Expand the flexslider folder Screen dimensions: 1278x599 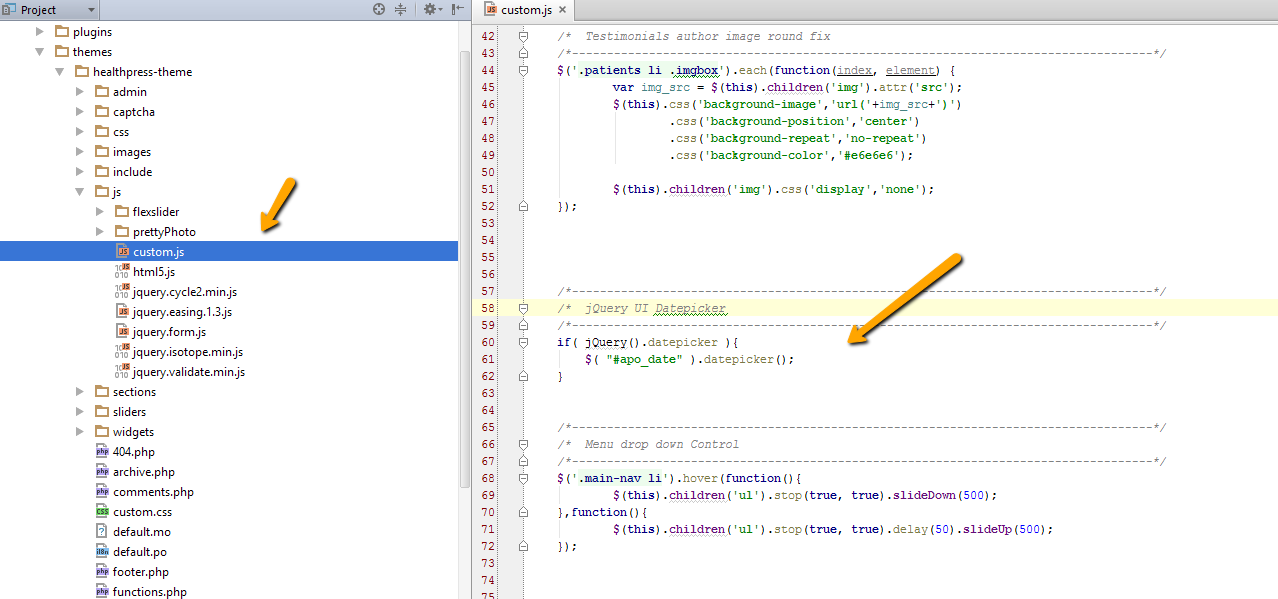(x=100, y=212)
